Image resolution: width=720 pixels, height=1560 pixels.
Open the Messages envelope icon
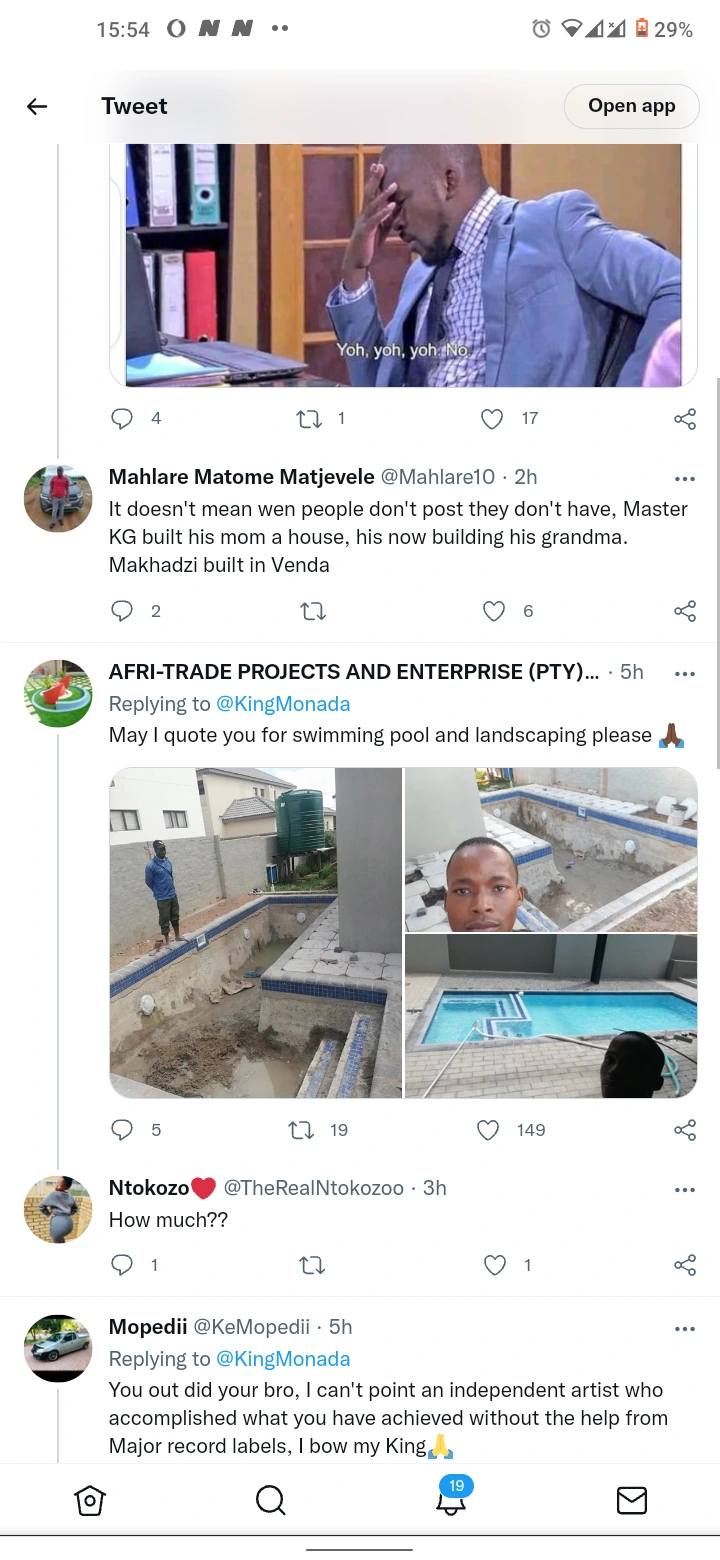coord(631,1500)
